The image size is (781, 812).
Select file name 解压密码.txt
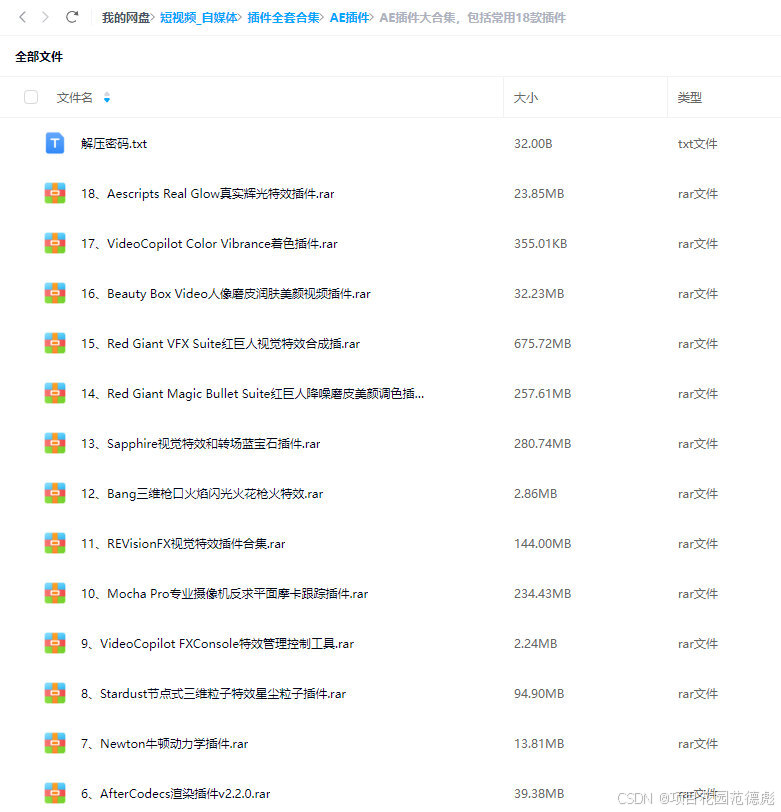(114, 143)
